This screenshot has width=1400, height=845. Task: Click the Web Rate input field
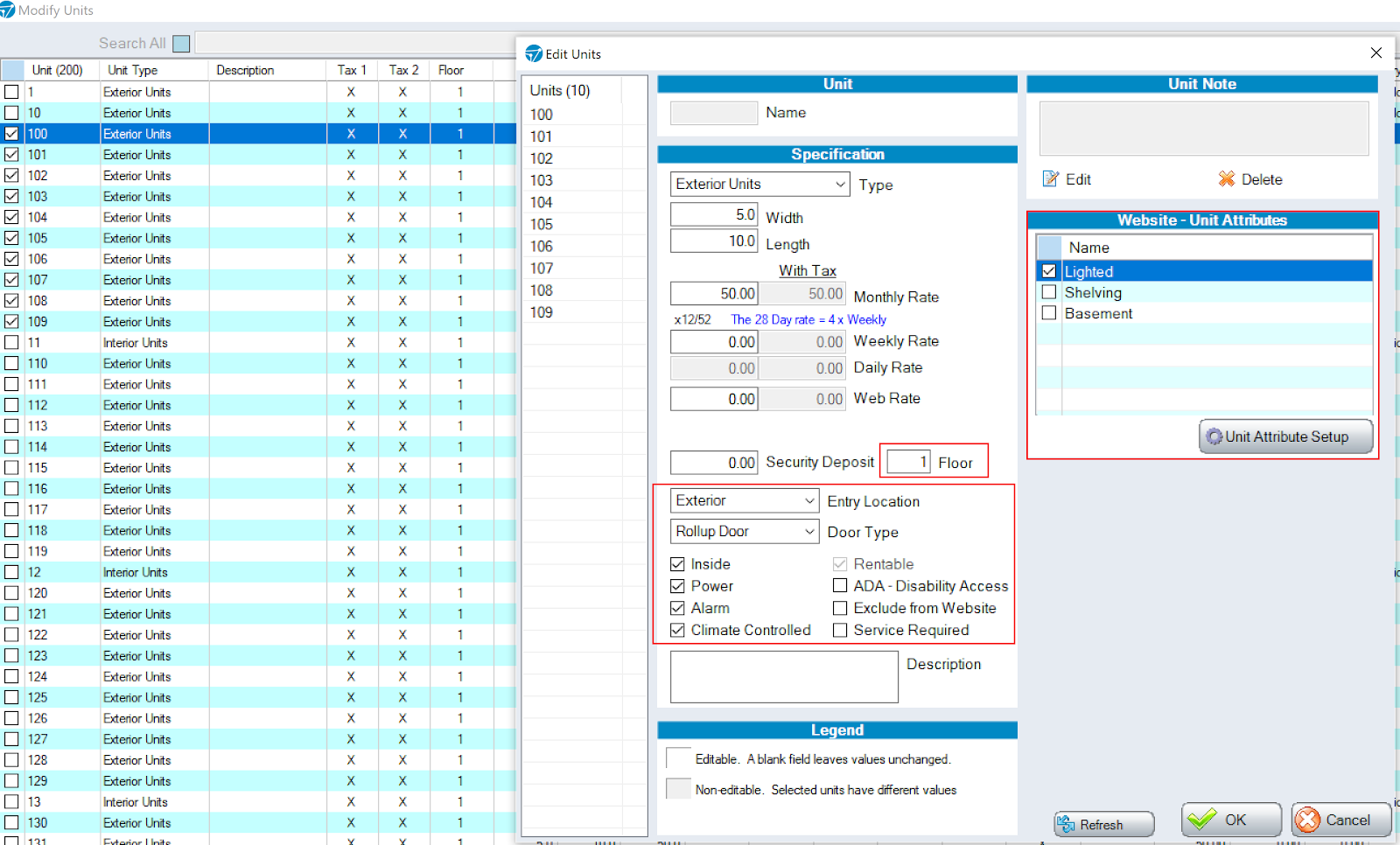(714, 399)
